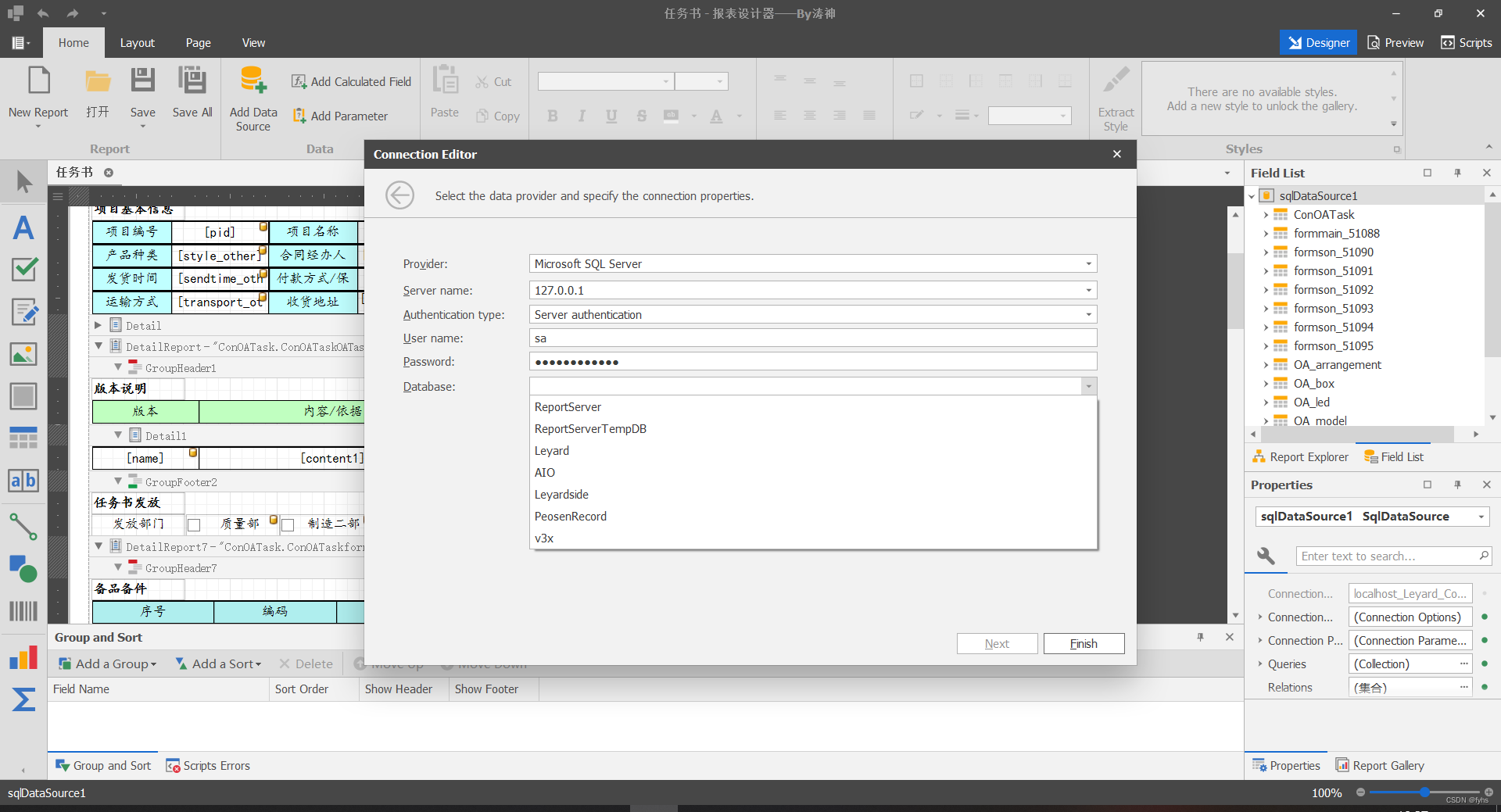1501x812 pixels.
Task: Click the Extract Style icon
Action: [x=1116, y=79]
